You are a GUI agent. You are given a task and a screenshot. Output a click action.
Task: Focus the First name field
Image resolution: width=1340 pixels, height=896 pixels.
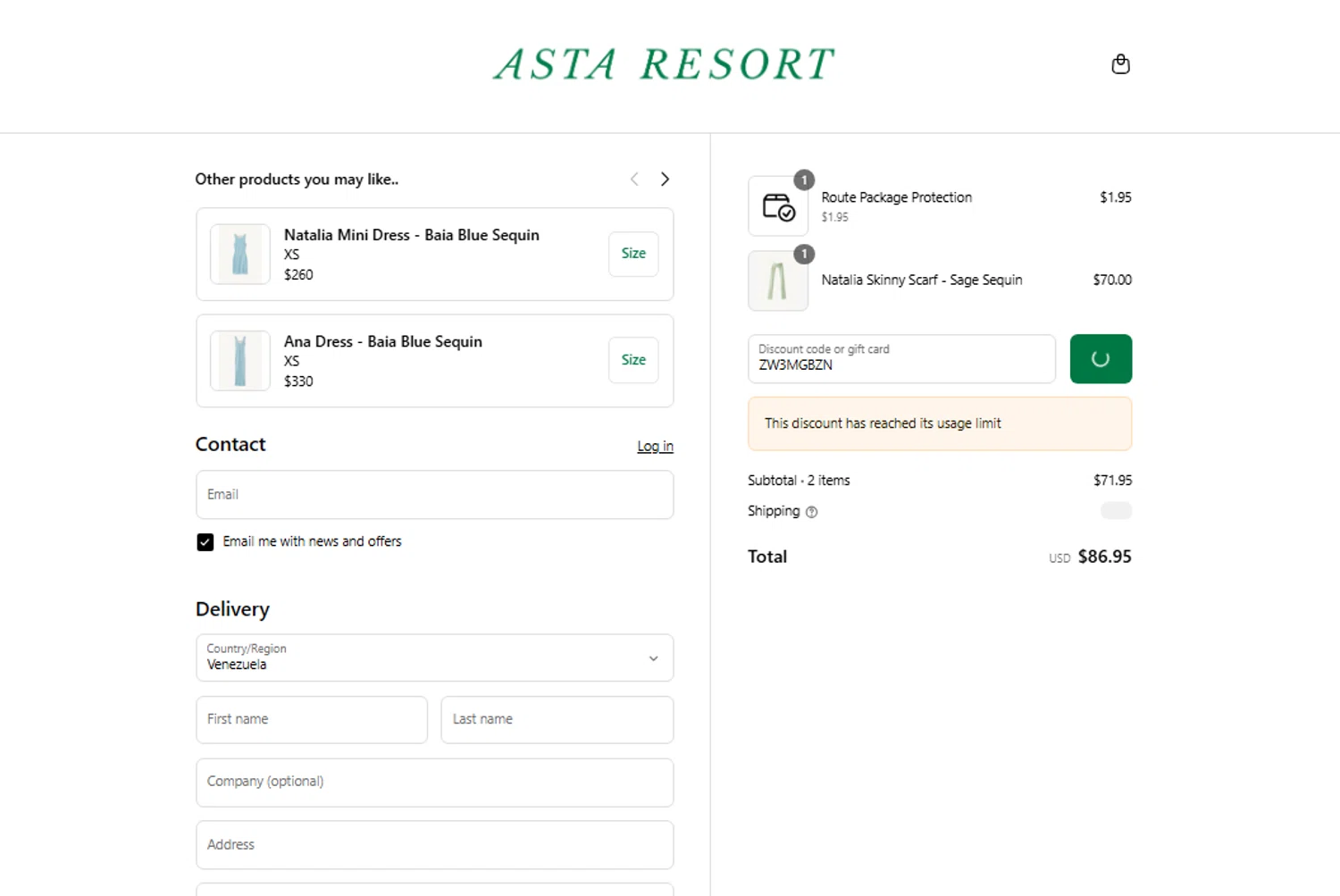(312, 720)
